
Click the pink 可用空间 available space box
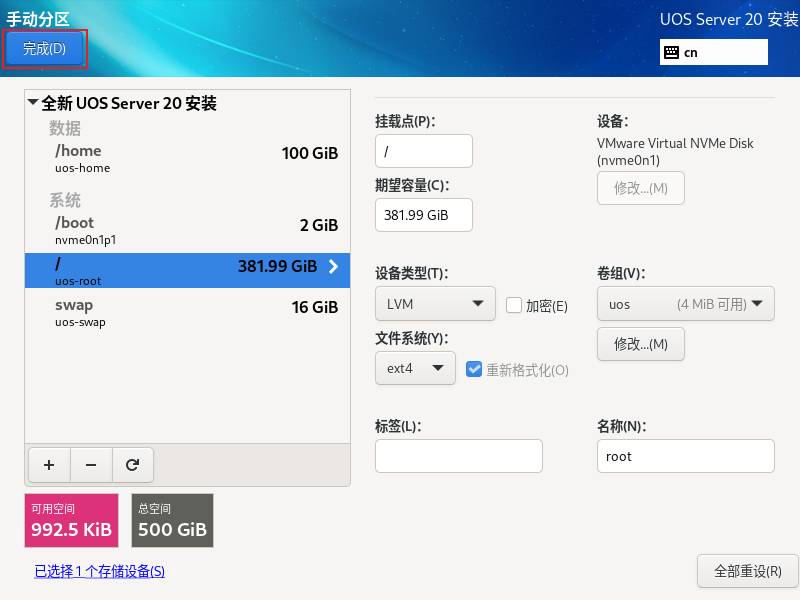click(x=71, y=520)
